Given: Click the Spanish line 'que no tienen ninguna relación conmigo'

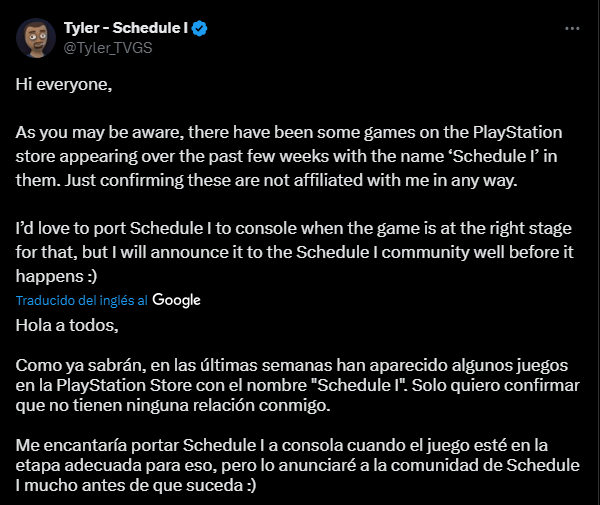Looking at the screenshot, I should (173, 406).
